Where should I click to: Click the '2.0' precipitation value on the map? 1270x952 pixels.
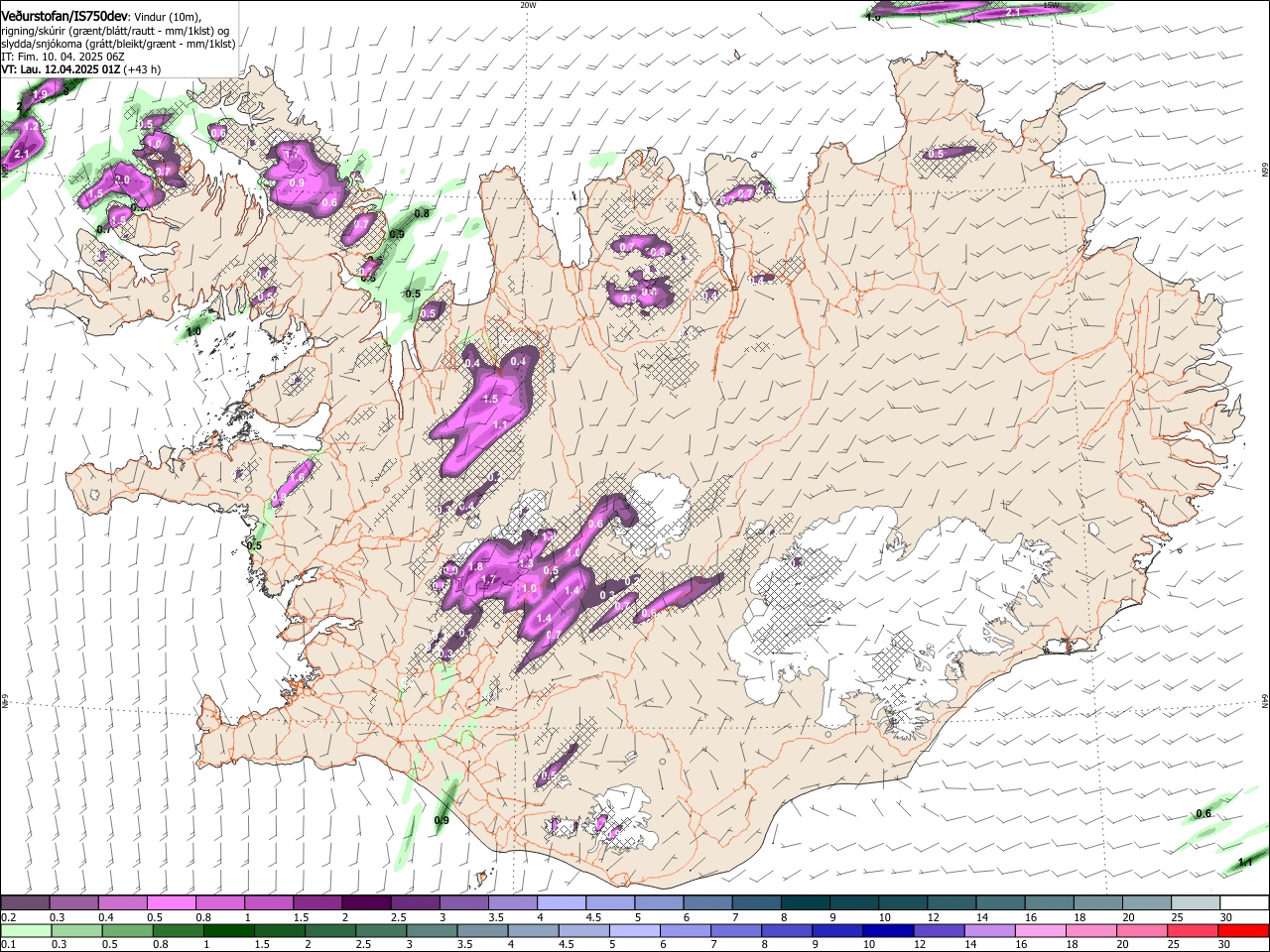pyautogui.click(x=123, y=179)
